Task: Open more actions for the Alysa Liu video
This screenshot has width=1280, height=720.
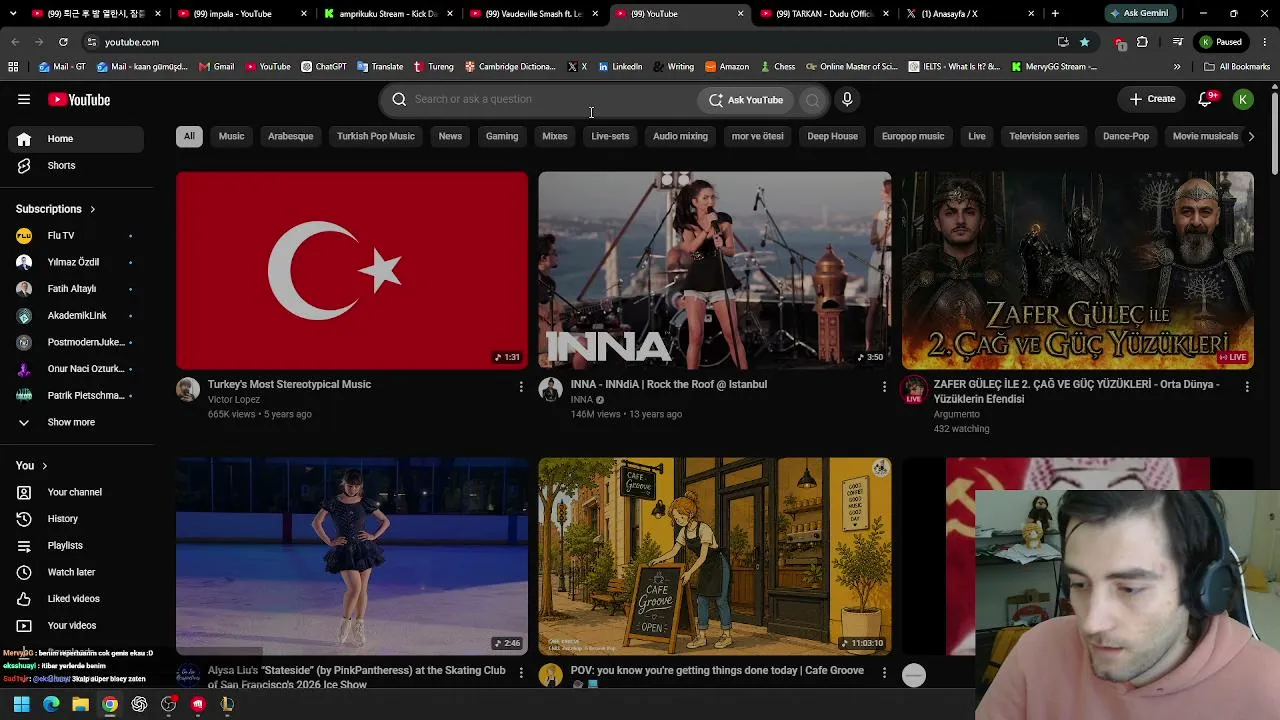Action: (521, 673)
